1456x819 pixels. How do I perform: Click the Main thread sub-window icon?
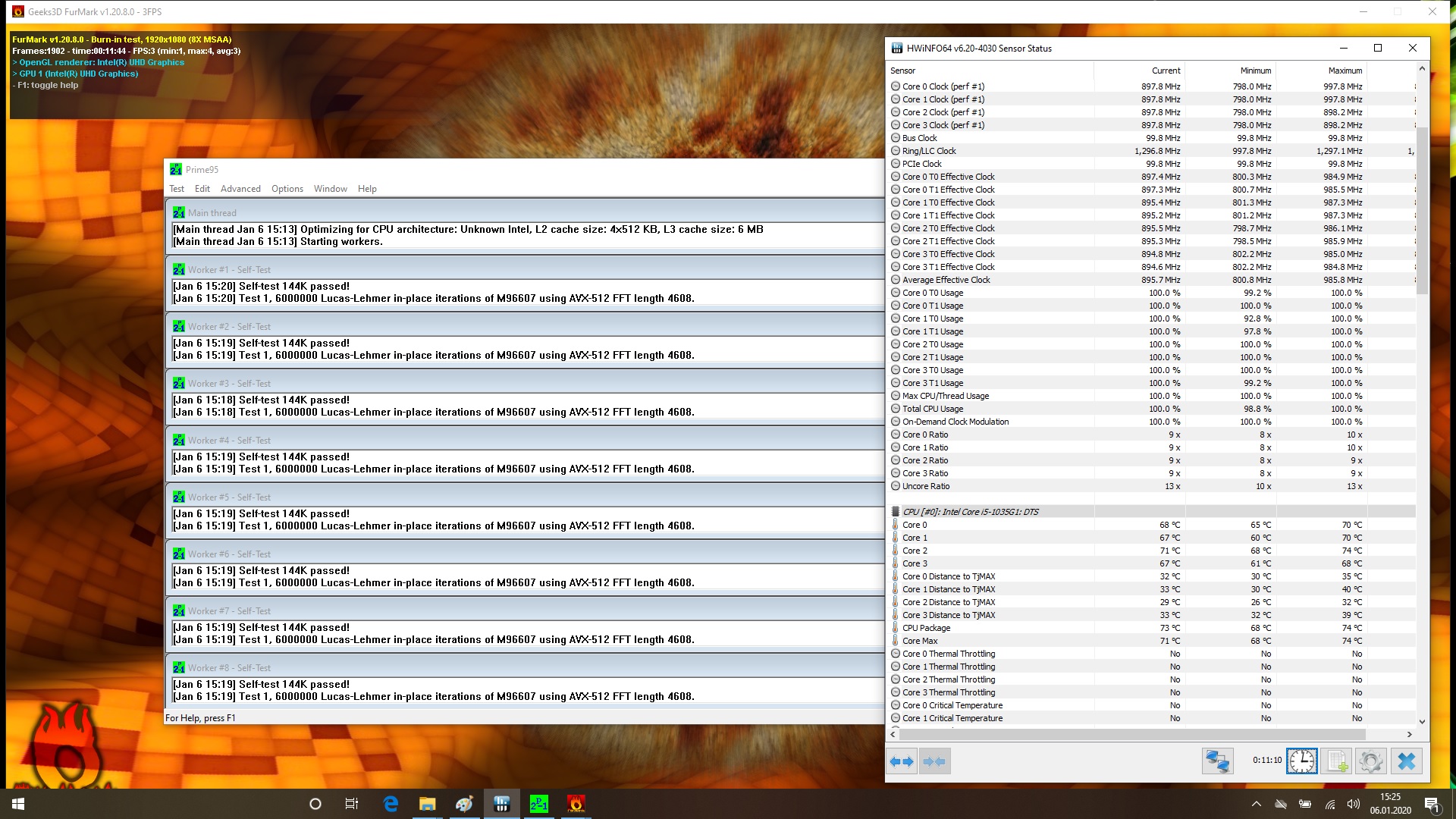click(x=179, y=212)
